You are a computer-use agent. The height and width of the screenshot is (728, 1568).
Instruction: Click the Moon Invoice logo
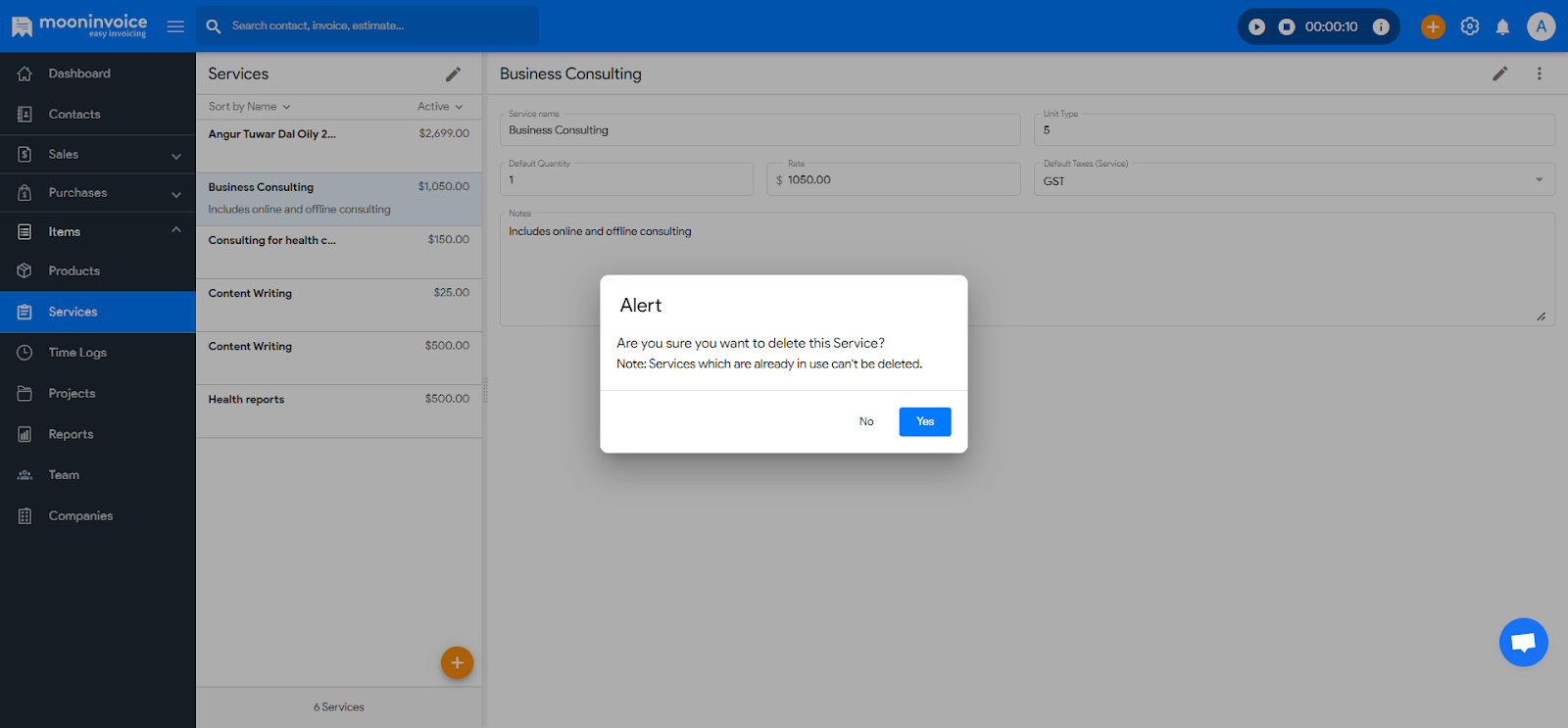click(x=79, y=25)
